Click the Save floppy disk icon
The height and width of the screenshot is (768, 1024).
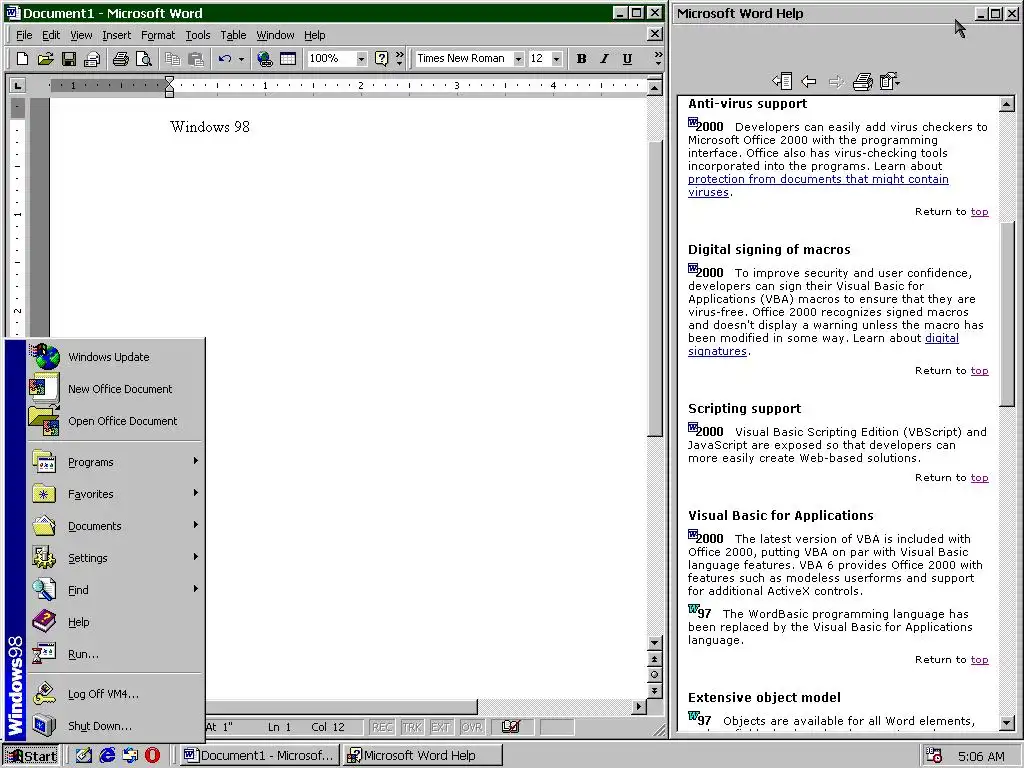point(69,59)
